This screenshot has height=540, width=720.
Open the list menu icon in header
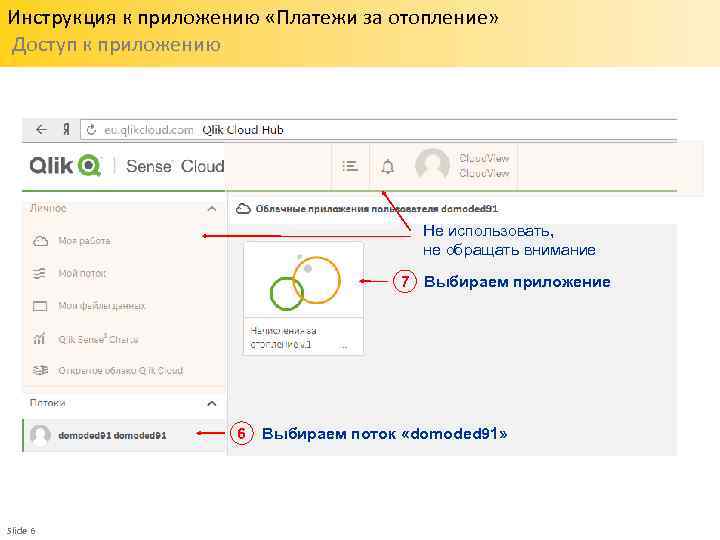click(x=350, y=166)
